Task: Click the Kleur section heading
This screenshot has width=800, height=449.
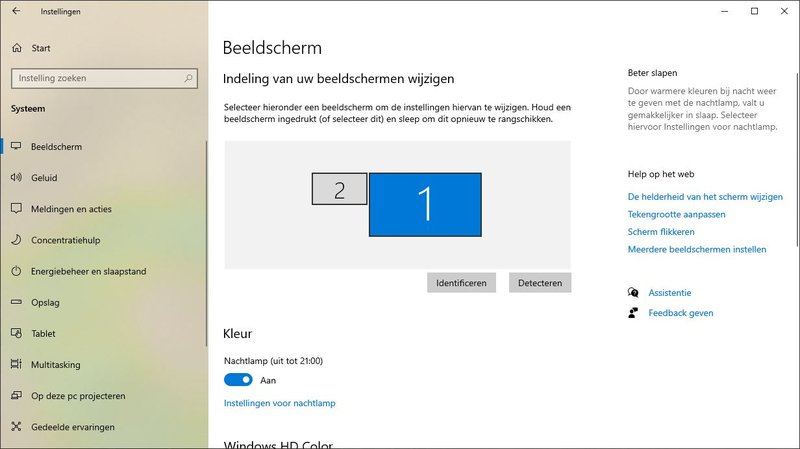Action: 237,334
